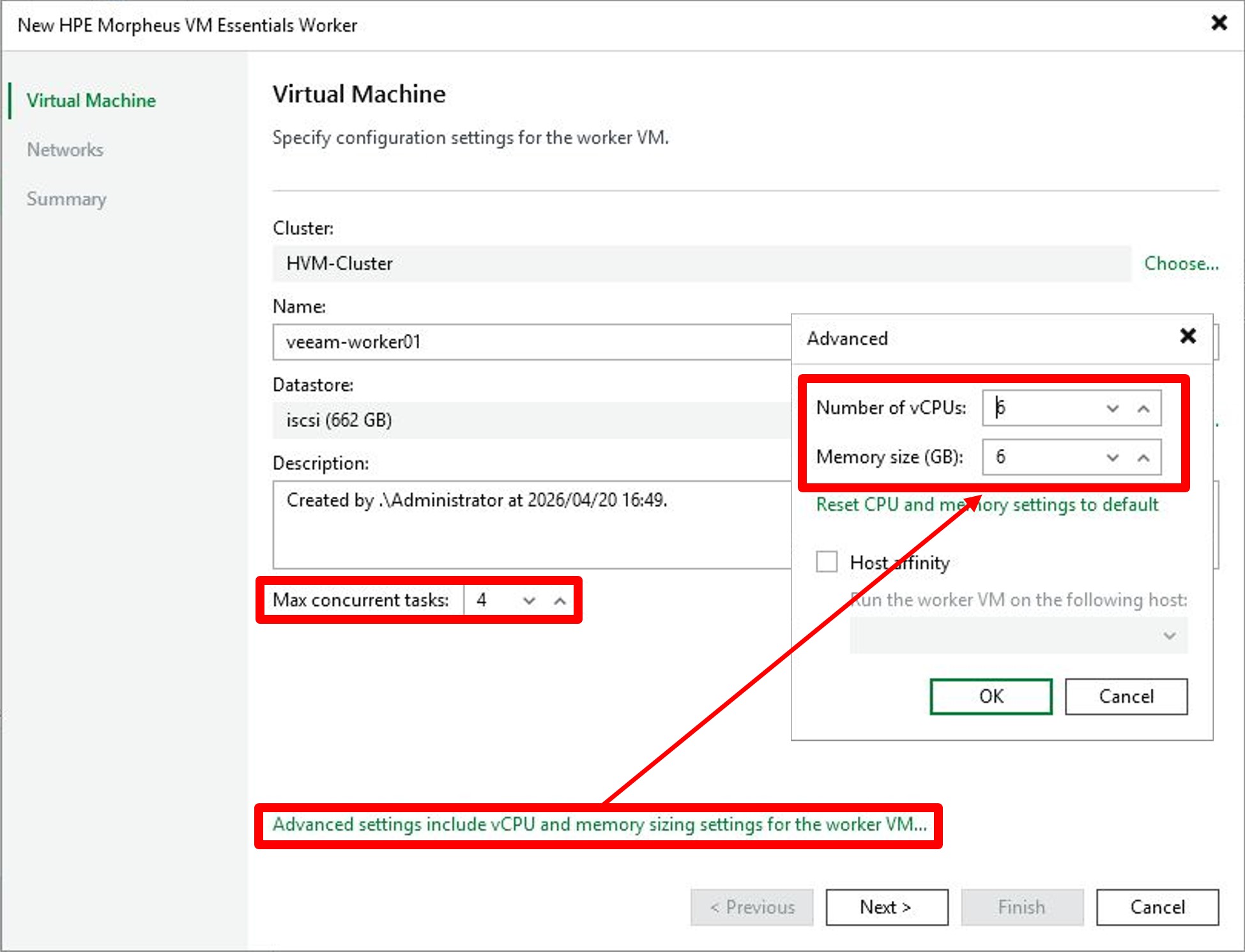Click the < Previous button
Image resolution: width=1245 pixels, height=952 pixels.
[752, 907]
